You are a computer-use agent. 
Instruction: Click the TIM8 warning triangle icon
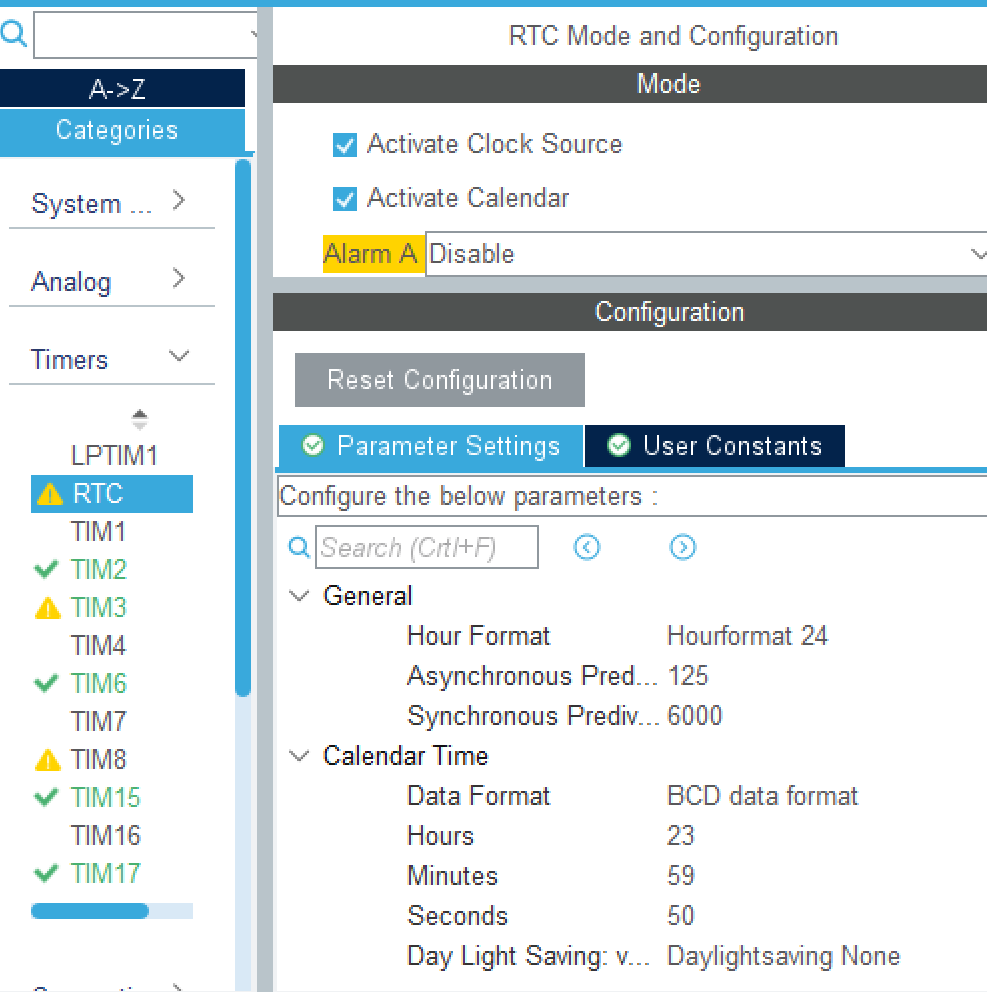click(x=47, y=760)
